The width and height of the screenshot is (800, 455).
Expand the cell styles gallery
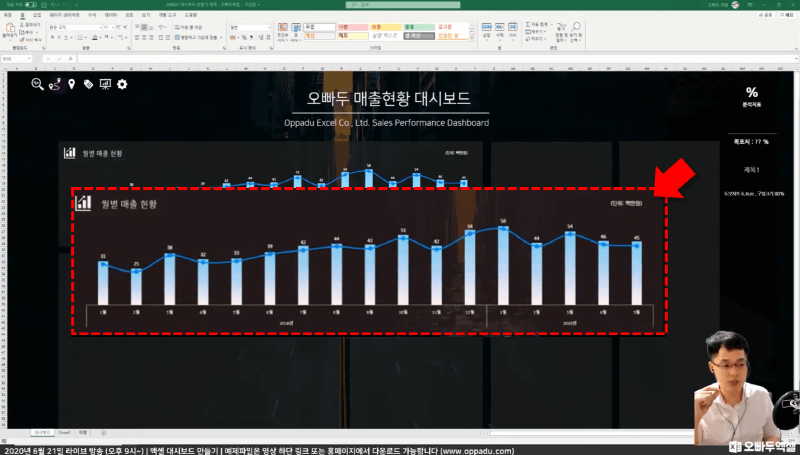coord(473,39)
